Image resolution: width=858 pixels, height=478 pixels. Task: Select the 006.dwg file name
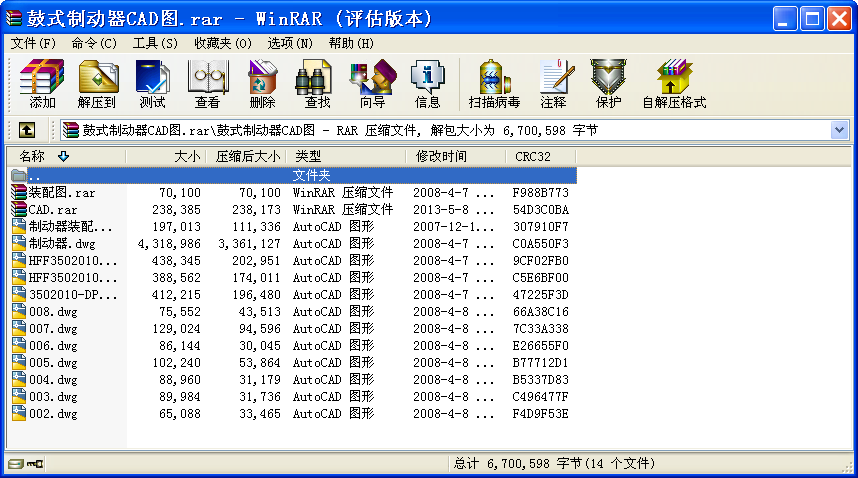(x=53, y=346)
